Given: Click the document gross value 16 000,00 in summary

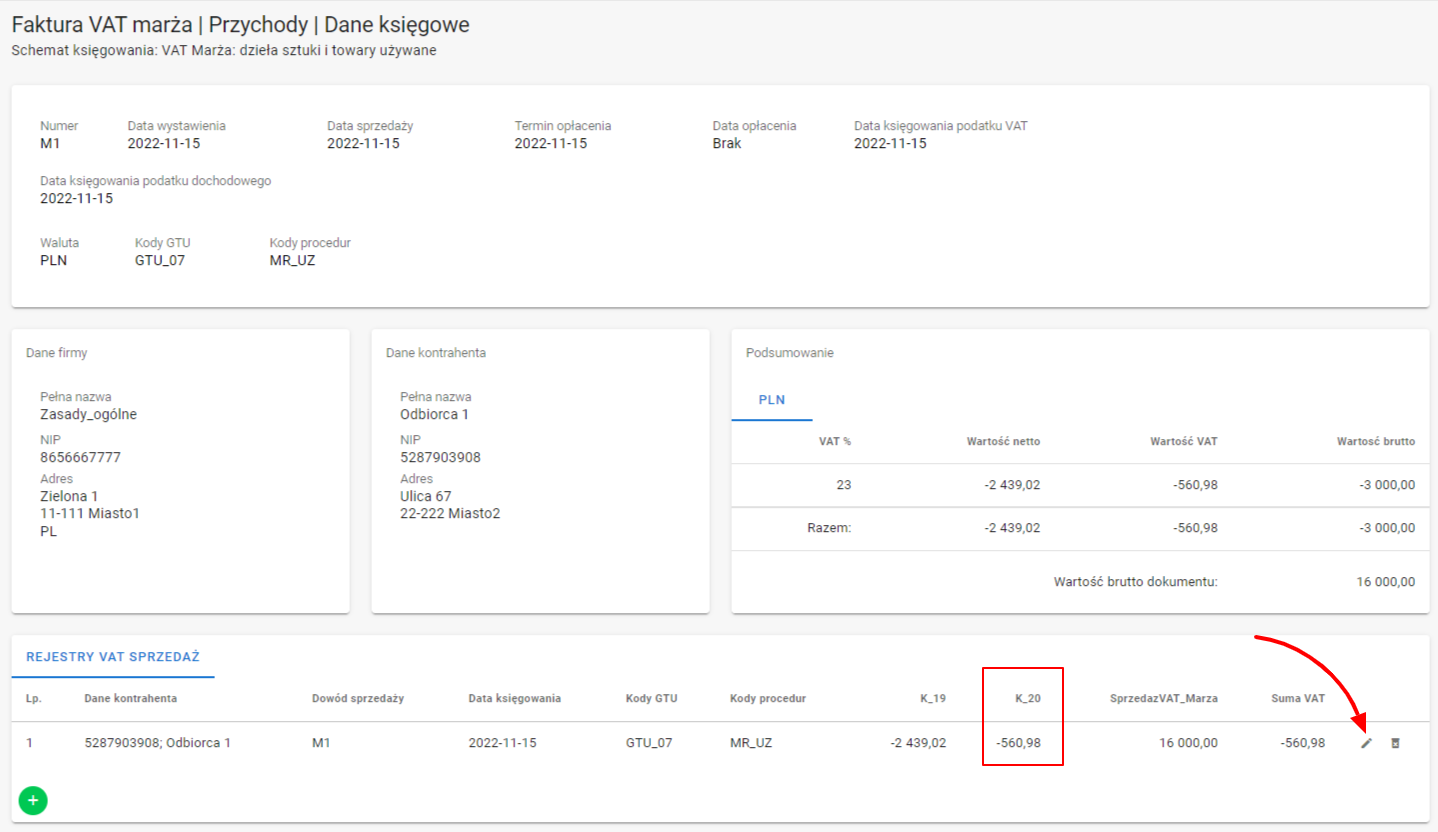Looking at the screenshot, I should click(1385, 582).
